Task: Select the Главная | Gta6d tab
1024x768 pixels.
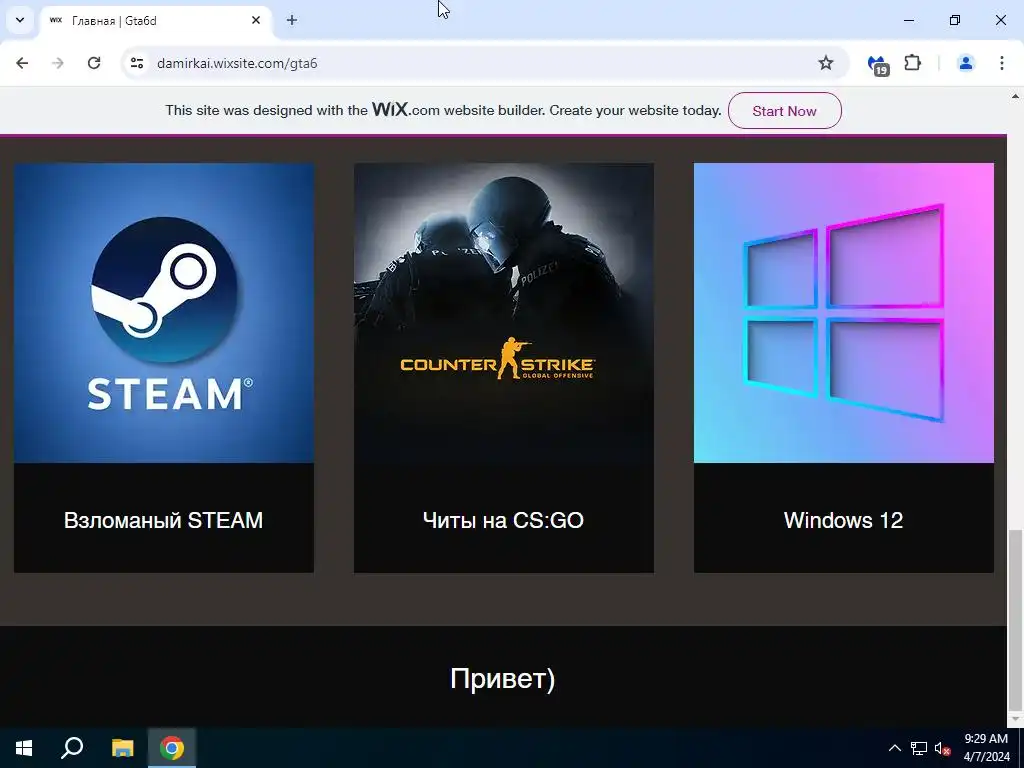Action: coord(155,20)
